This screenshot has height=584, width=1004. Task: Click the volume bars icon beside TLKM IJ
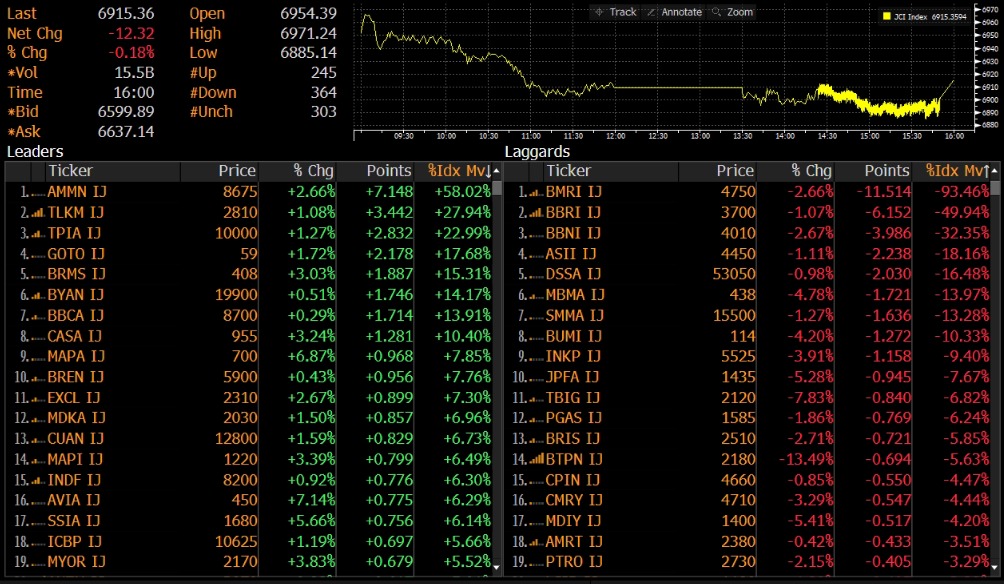pos(38,213)
